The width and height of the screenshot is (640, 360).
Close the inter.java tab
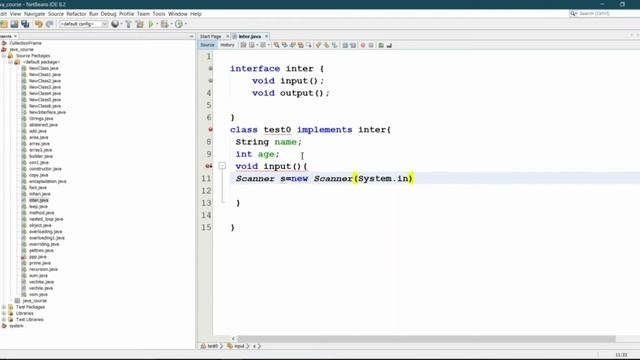267,36
